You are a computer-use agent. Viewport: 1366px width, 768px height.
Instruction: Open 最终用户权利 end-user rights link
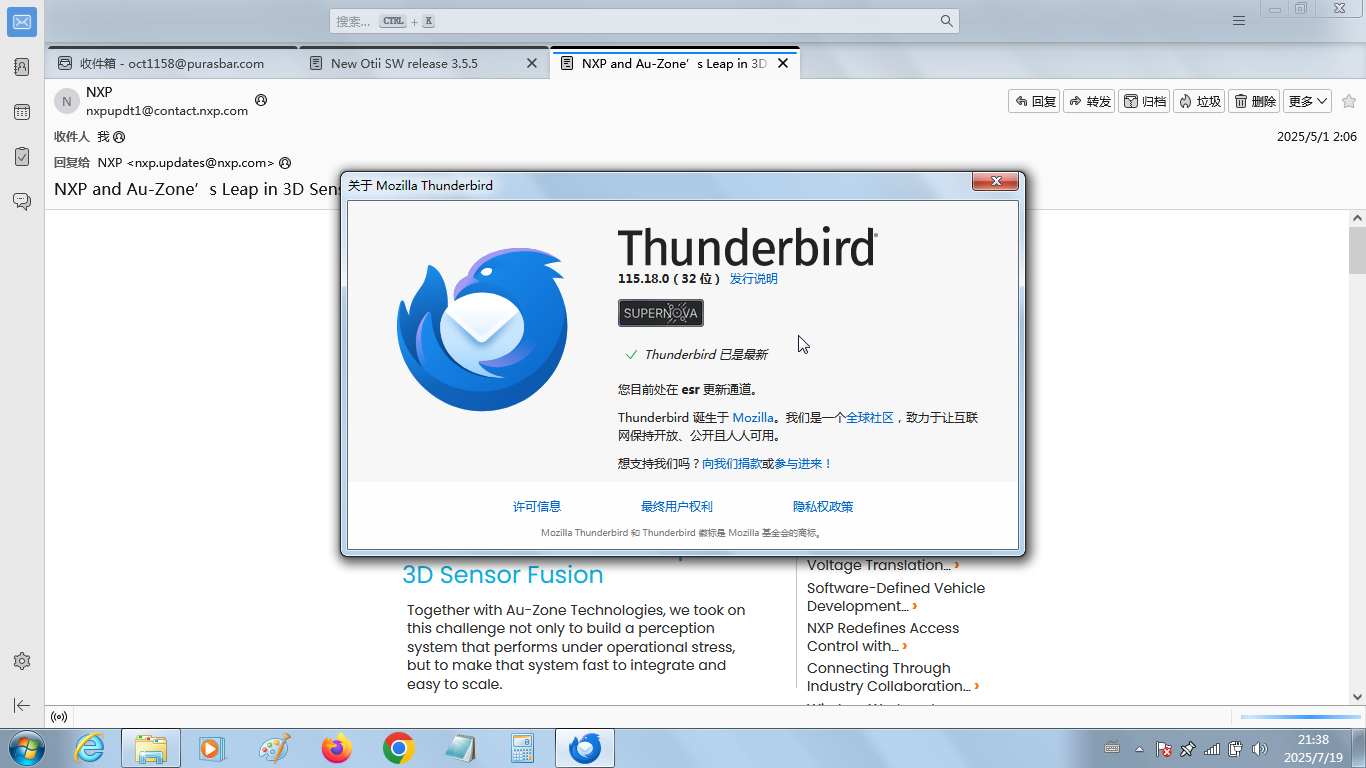(x=677, y=507)
